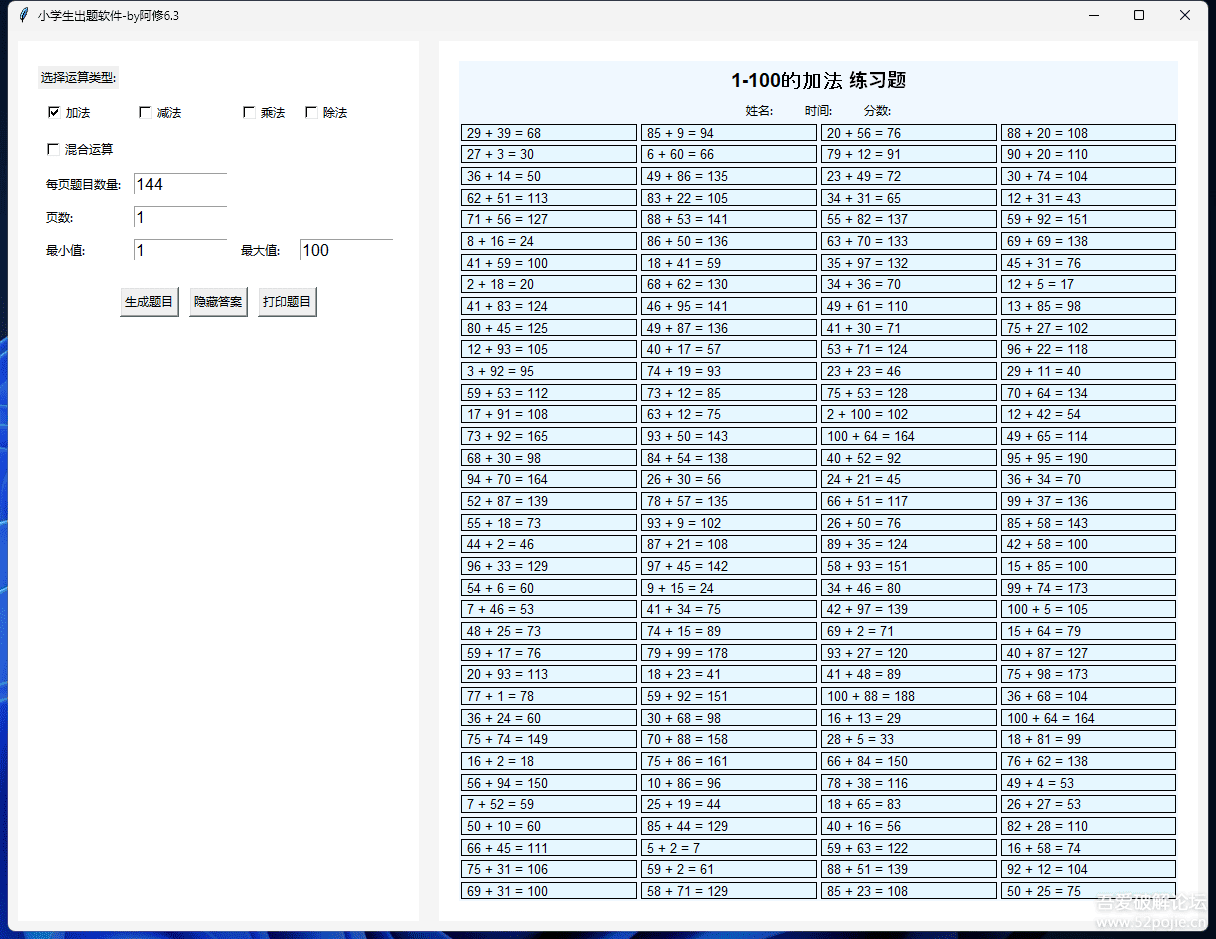
Task: Click the cell showing 95 + 95 = 190
Action: (1088, 458)
